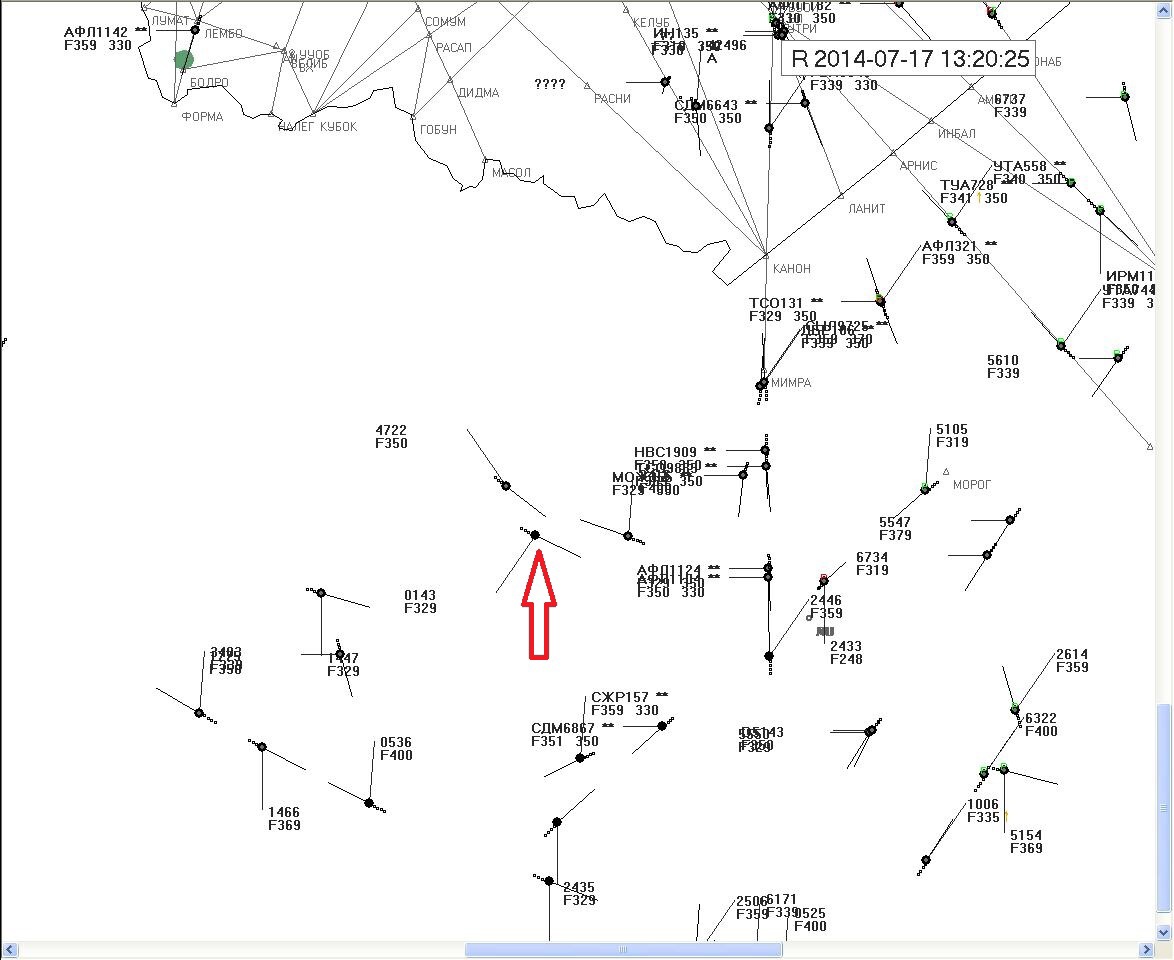Select the АФЛ321 flight label
1174x960 pixels.
pyautogui.click(x=959, y=252)
